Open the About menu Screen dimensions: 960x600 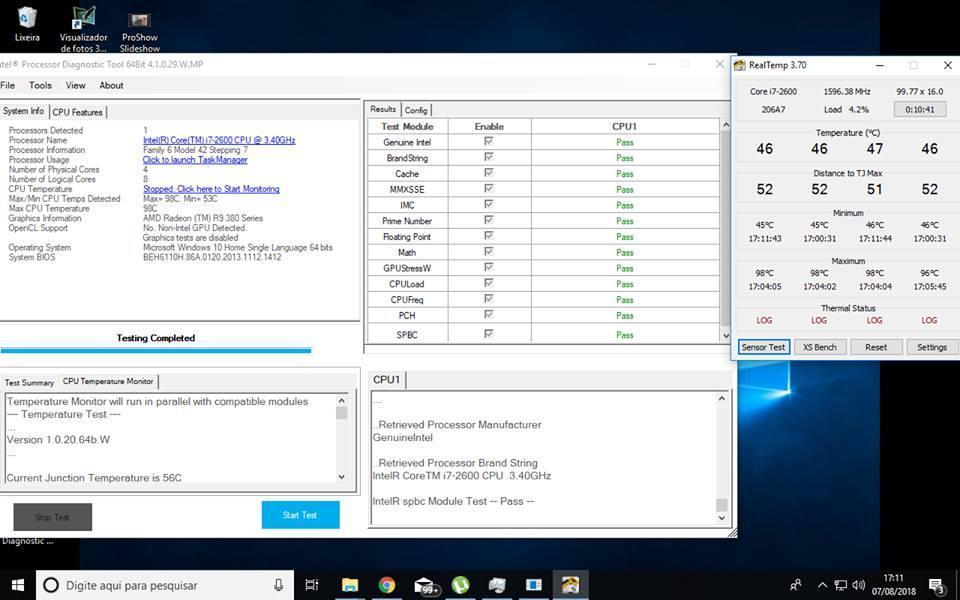(x=111, y=86)
